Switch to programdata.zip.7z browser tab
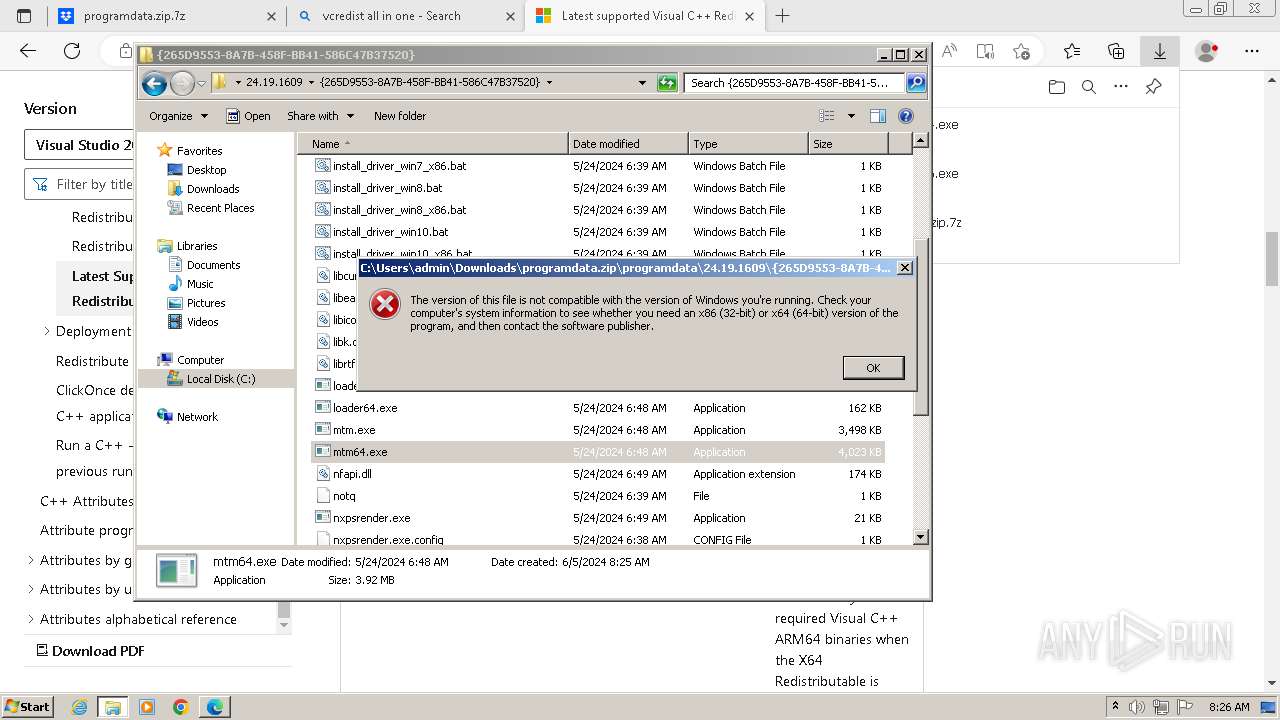1280x720 pixels. tap(164, 16)
